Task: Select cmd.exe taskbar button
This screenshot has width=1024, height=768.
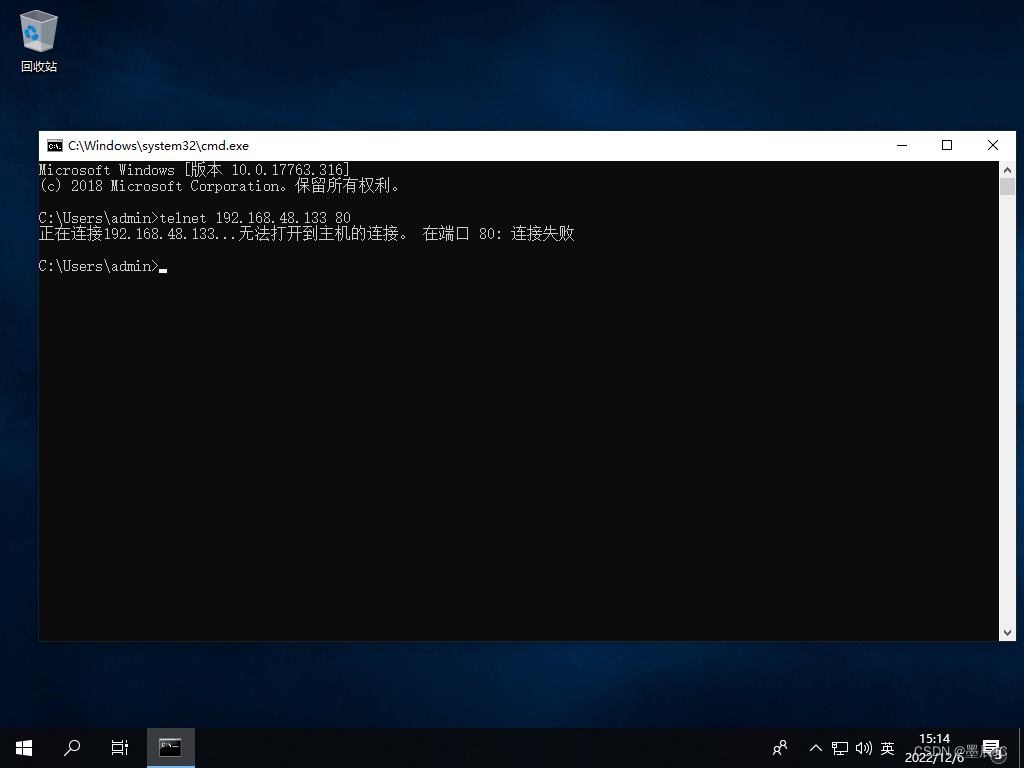Action: [170, 748]
